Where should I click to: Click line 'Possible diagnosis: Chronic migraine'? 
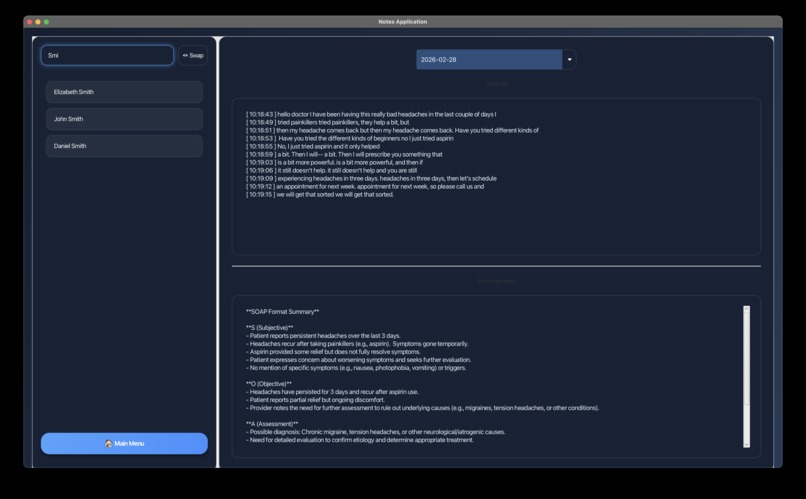point(376,432)
